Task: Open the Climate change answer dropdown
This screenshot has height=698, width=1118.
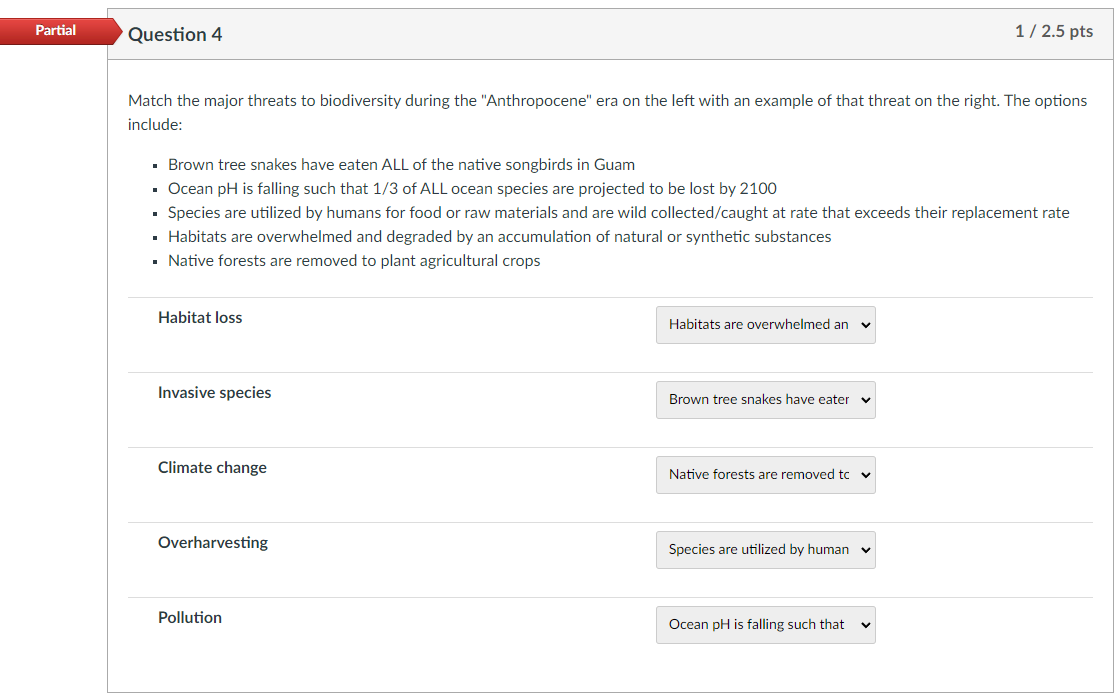Action: (x=765, y=475)
